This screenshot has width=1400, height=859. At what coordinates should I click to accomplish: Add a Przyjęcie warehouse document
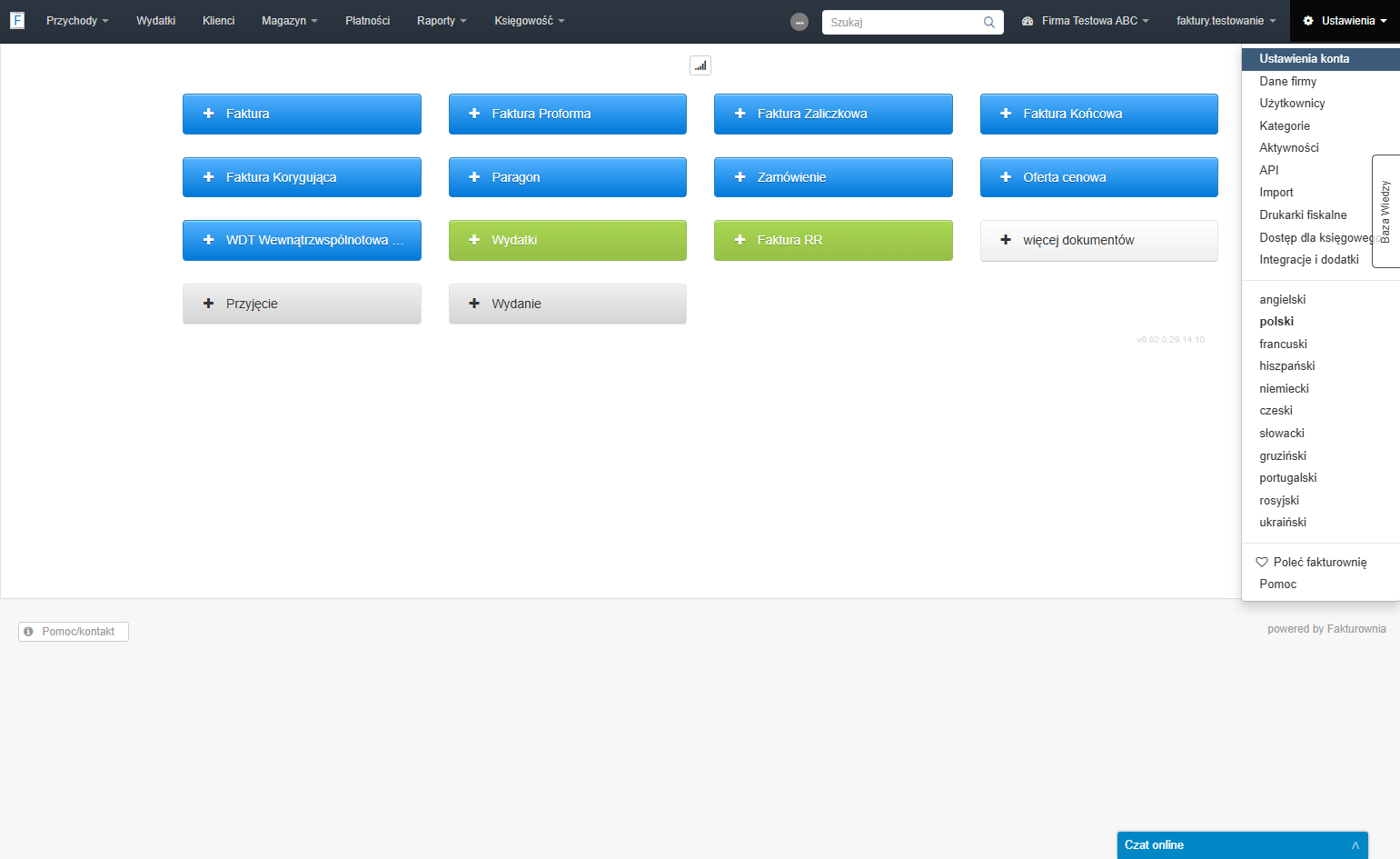(x=302, y=304)
